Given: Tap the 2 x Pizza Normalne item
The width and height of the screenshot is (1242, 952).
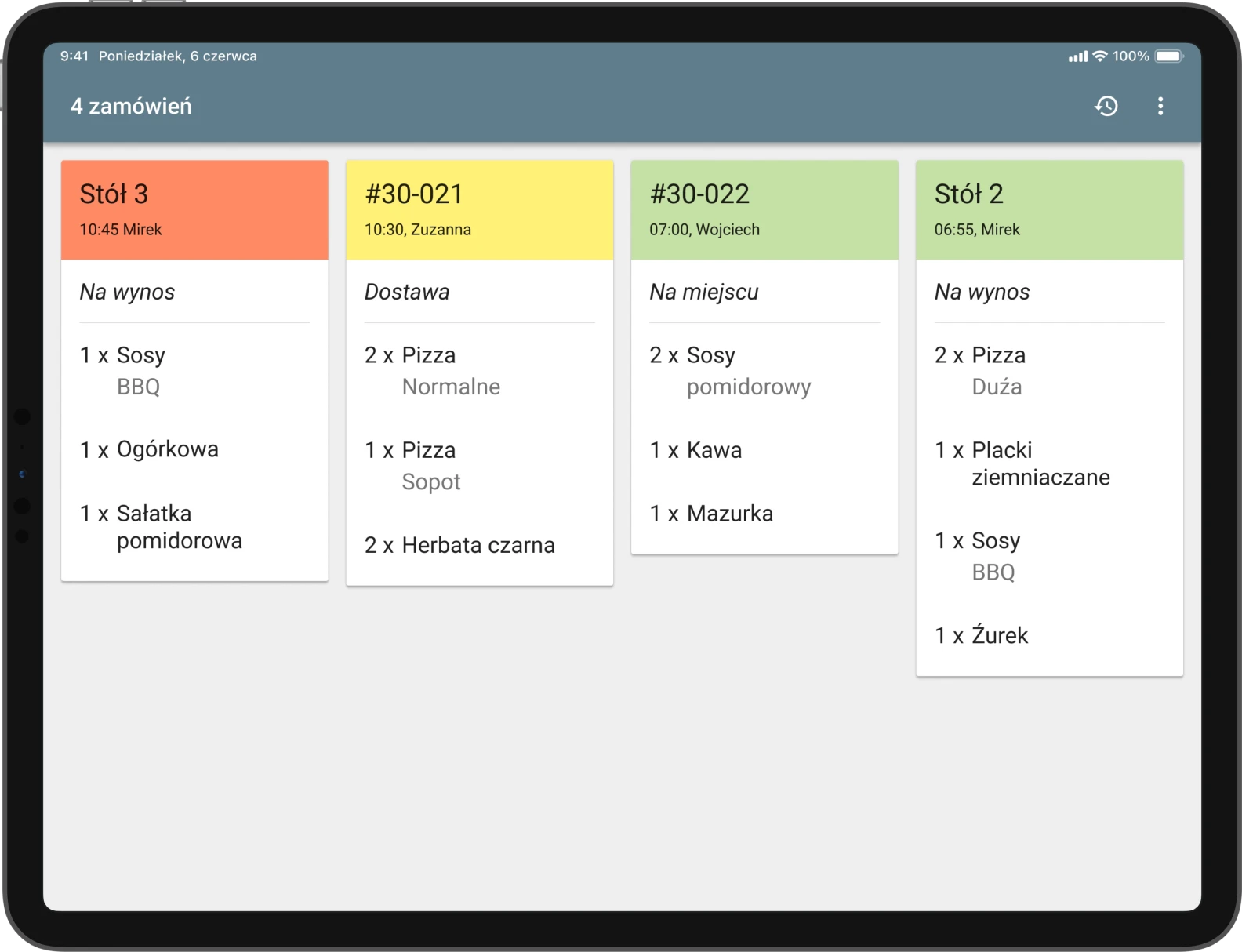Looking at the screenshot, I should click(x=432, y=370).
